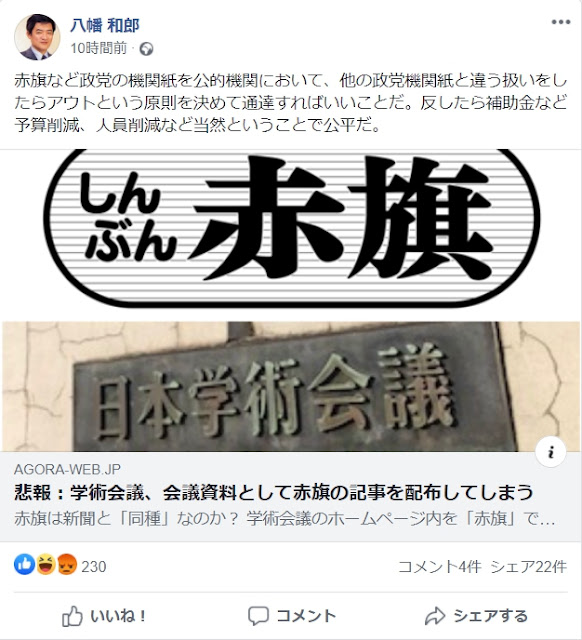Click the シェアする share button

coord(476,616)
